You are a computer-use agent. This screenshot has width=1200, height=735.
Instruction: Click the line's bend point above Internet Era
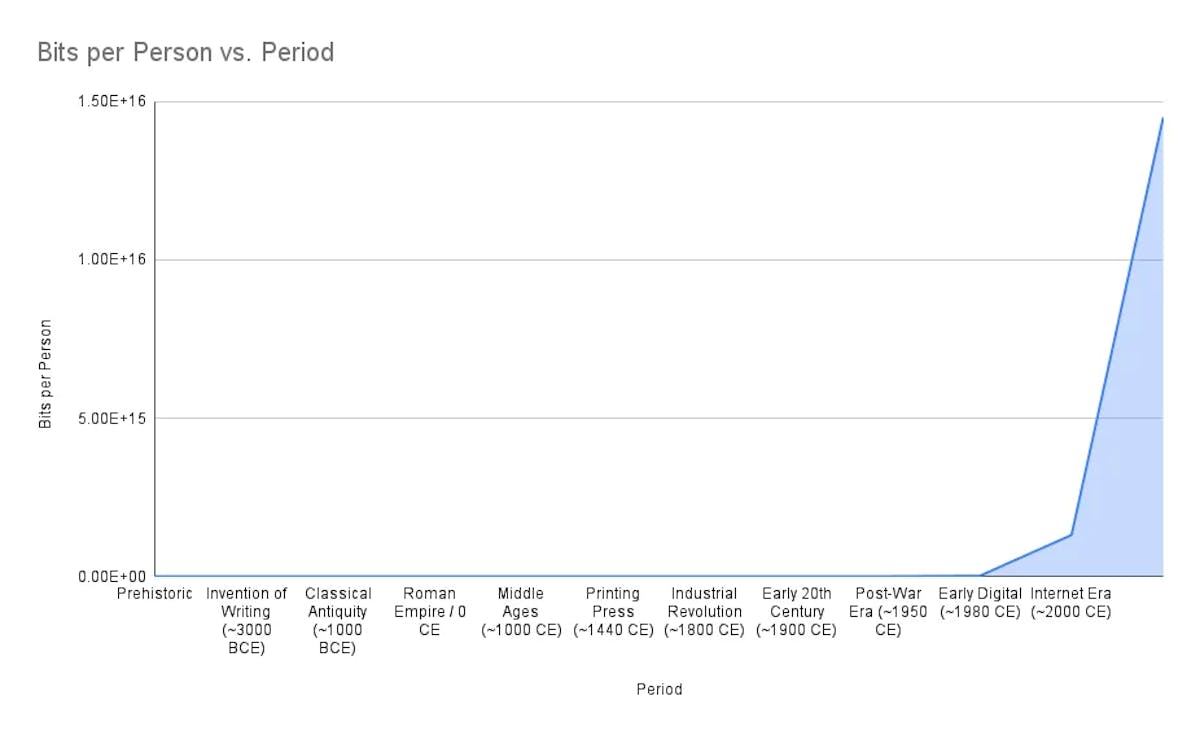tap(1072, 534)
